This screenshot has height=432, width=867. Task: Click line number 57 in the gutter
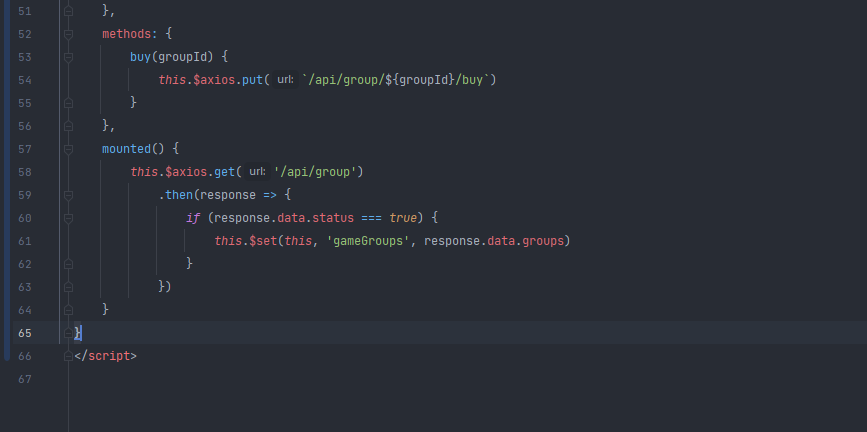pyautogui.click(x=25, y=149)
